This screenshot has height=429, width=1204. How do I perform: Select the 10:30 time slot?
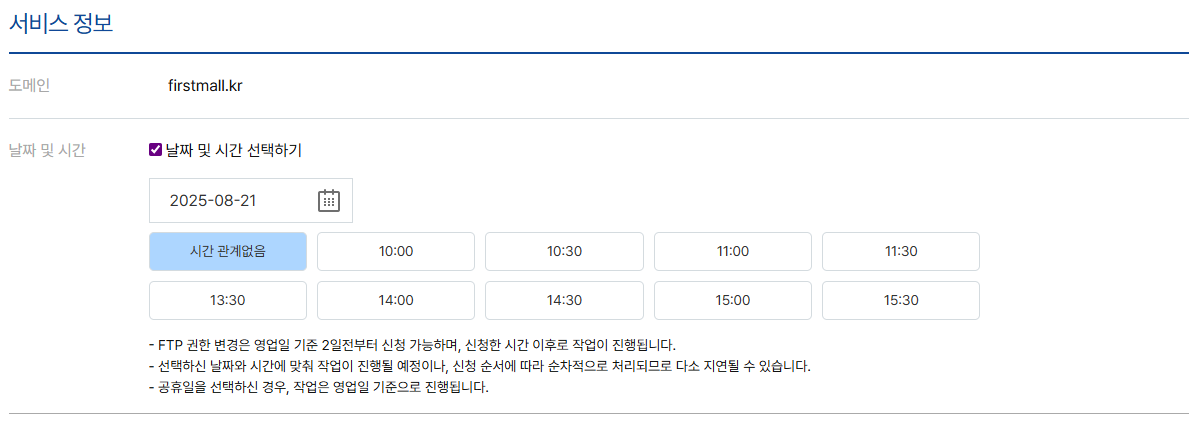pos(564,251)
